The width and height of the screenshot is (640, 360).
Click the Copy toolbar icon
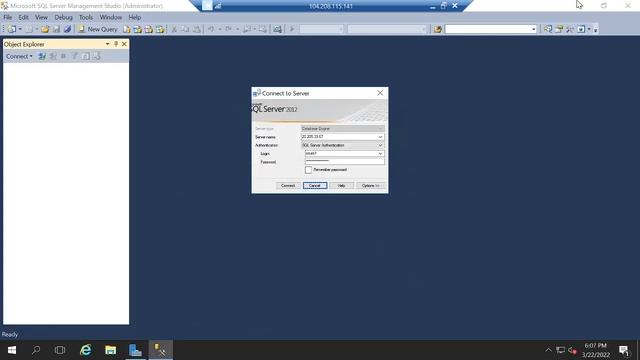185,29
